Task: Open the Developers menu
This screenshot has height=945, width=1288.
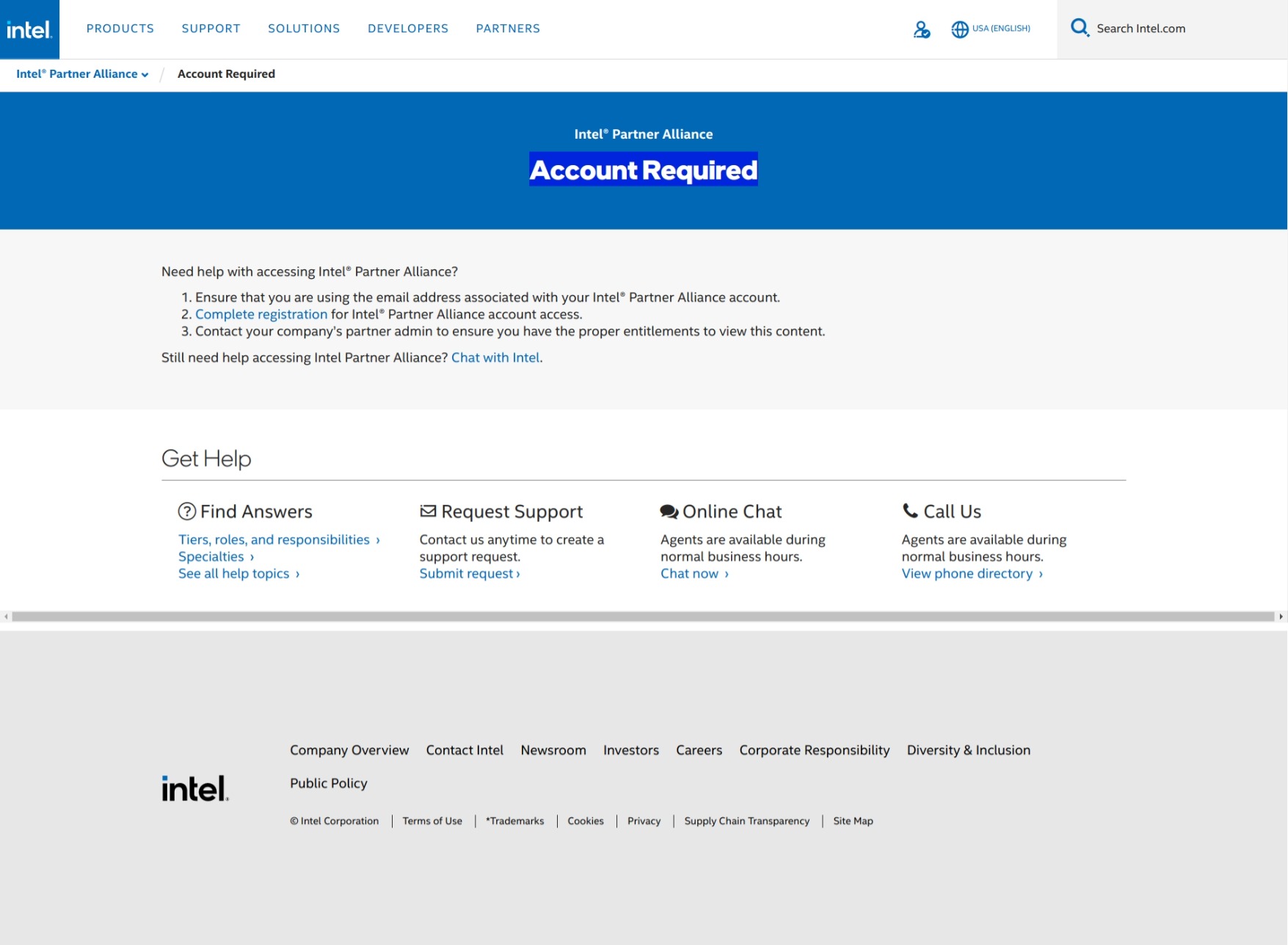Action: [408, 29]
